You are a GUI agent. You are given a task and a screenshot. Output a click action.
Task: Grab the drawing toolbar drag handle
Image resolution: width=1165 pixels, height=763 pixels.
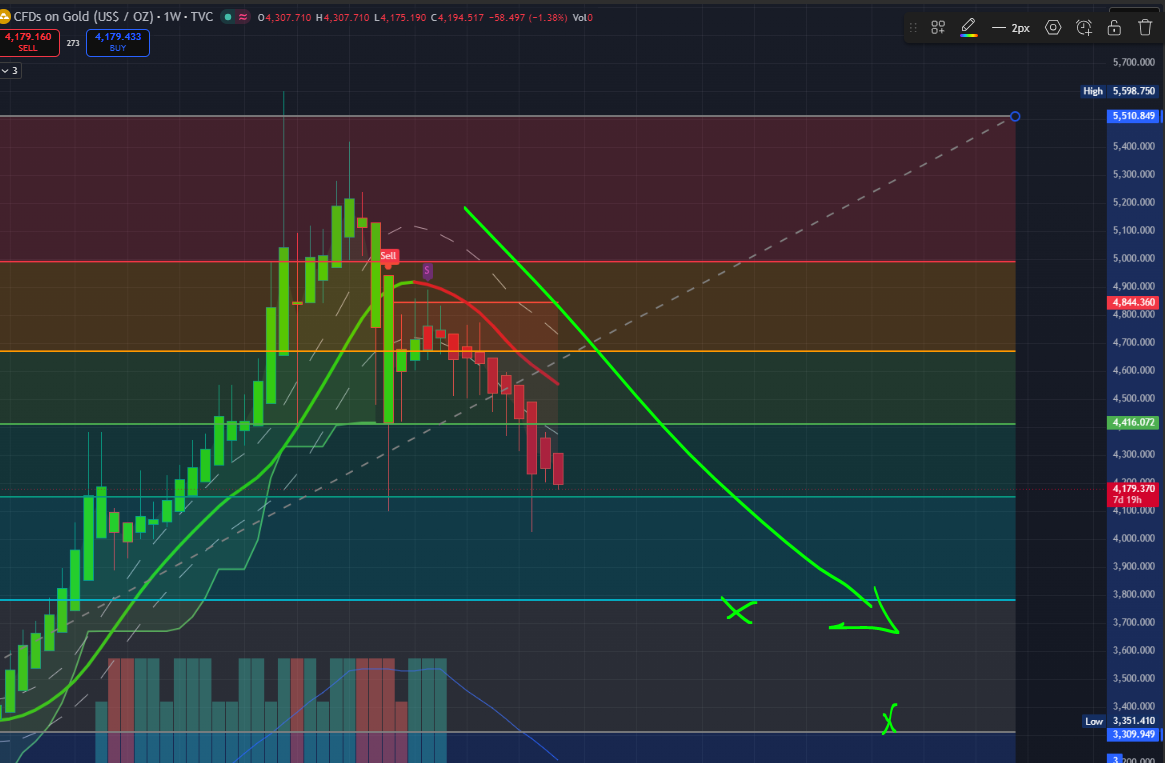tap(913, 27)
